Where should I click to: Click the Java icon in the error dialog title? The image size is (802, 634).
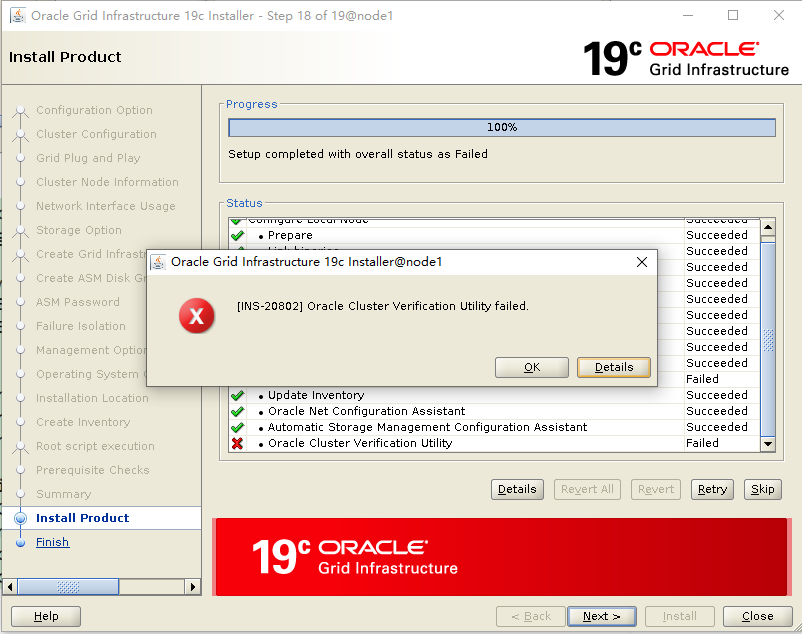(158, 262)
